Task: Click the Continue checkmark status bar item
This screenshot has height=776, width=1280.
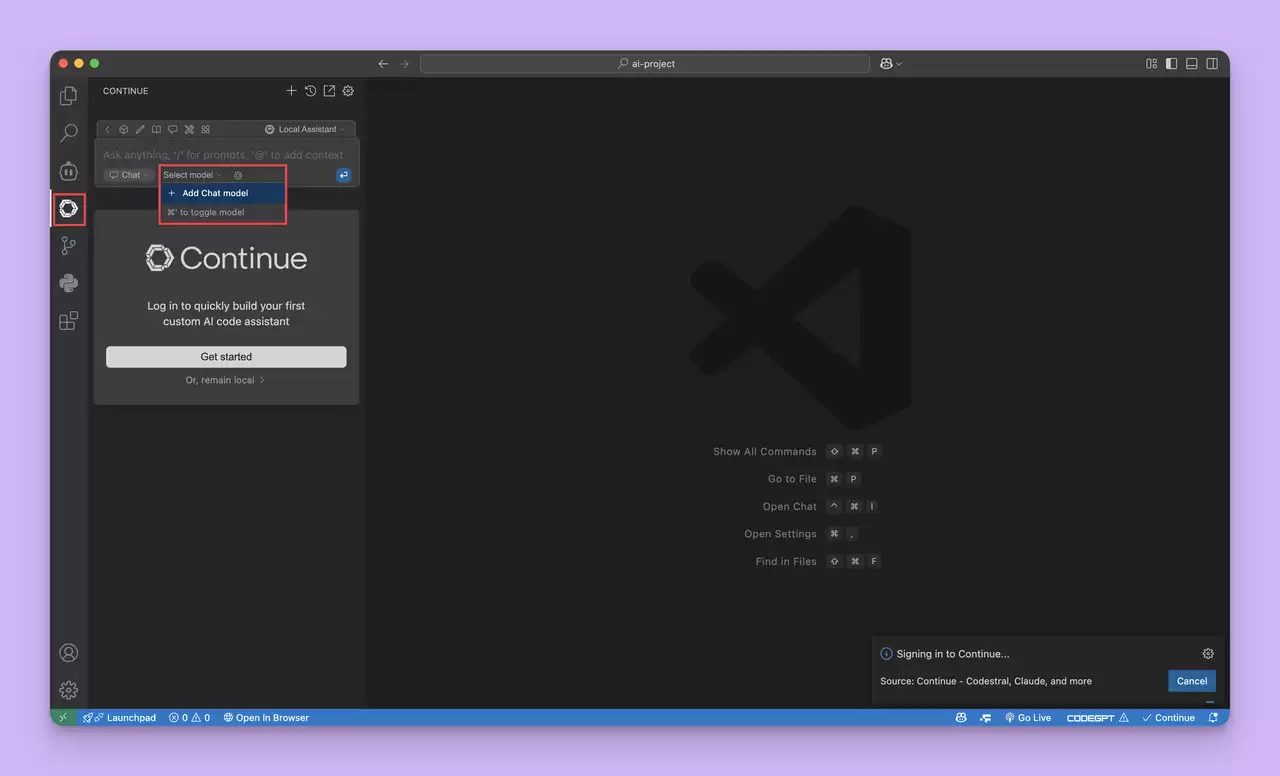Action: pyautogui.click(x=1168, y=718)
